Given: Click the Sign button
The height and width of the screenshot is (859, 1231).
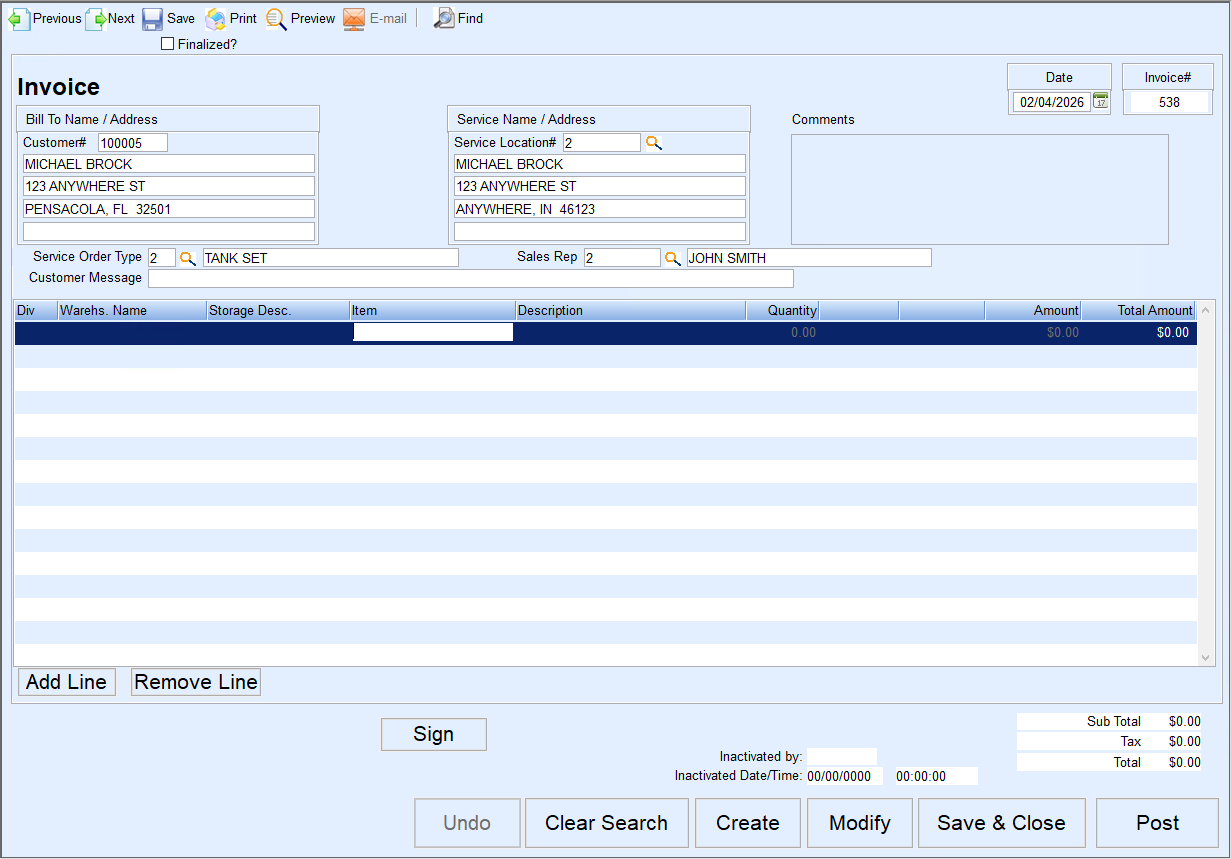Looking at the screenshot, I should click(434, 734).
